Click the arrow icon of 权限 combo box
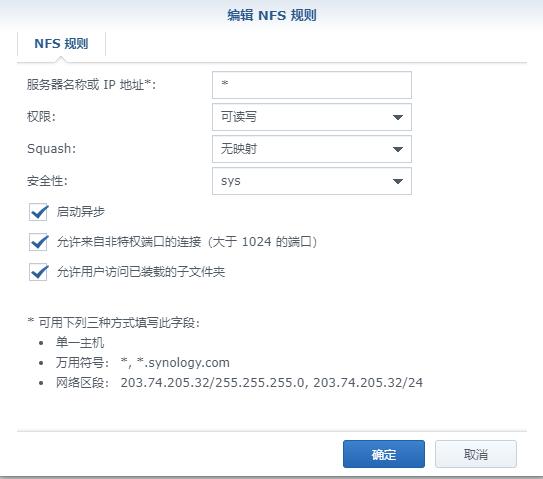 [x=398, y=117]
